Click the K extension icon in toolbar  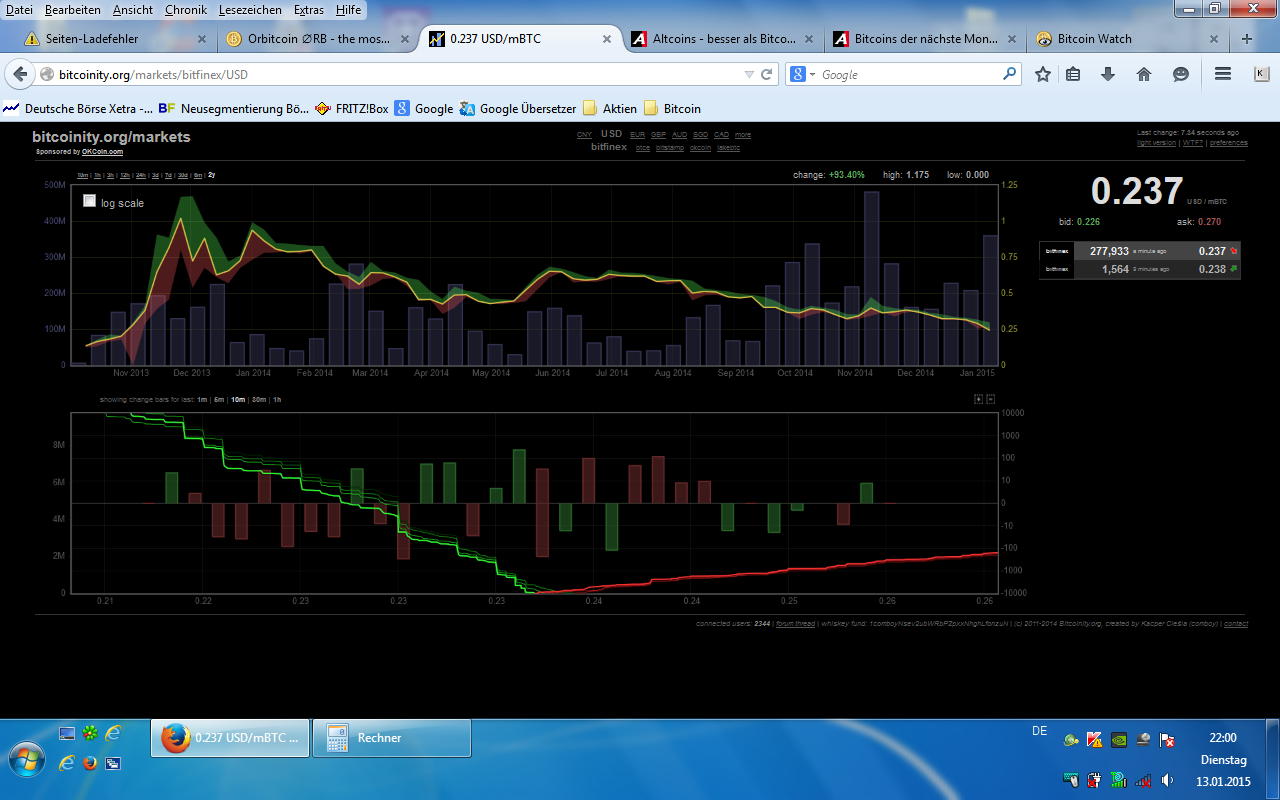click(1260, 74)
